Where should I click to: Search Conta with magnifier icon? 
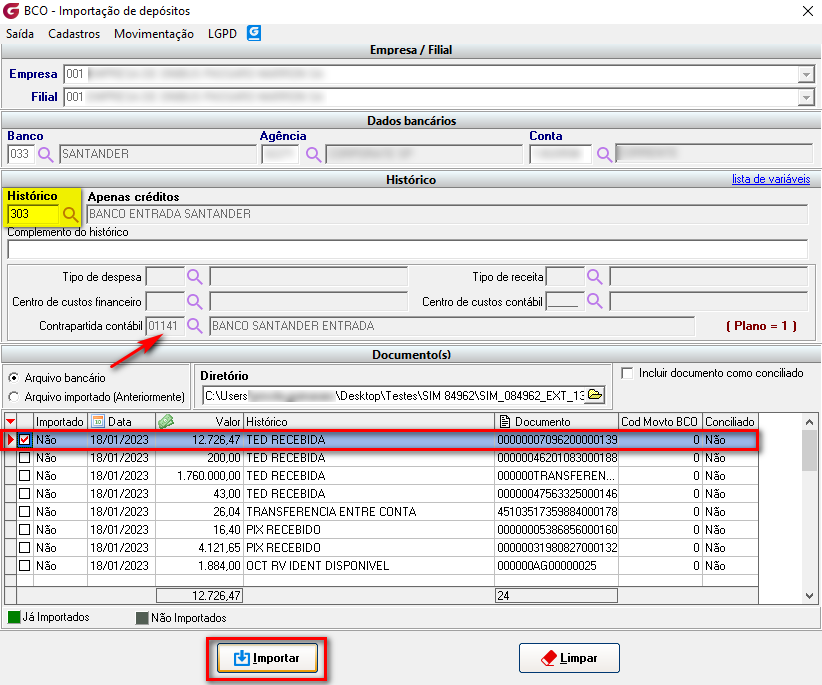pyautogui.click(x=604, y=155)
